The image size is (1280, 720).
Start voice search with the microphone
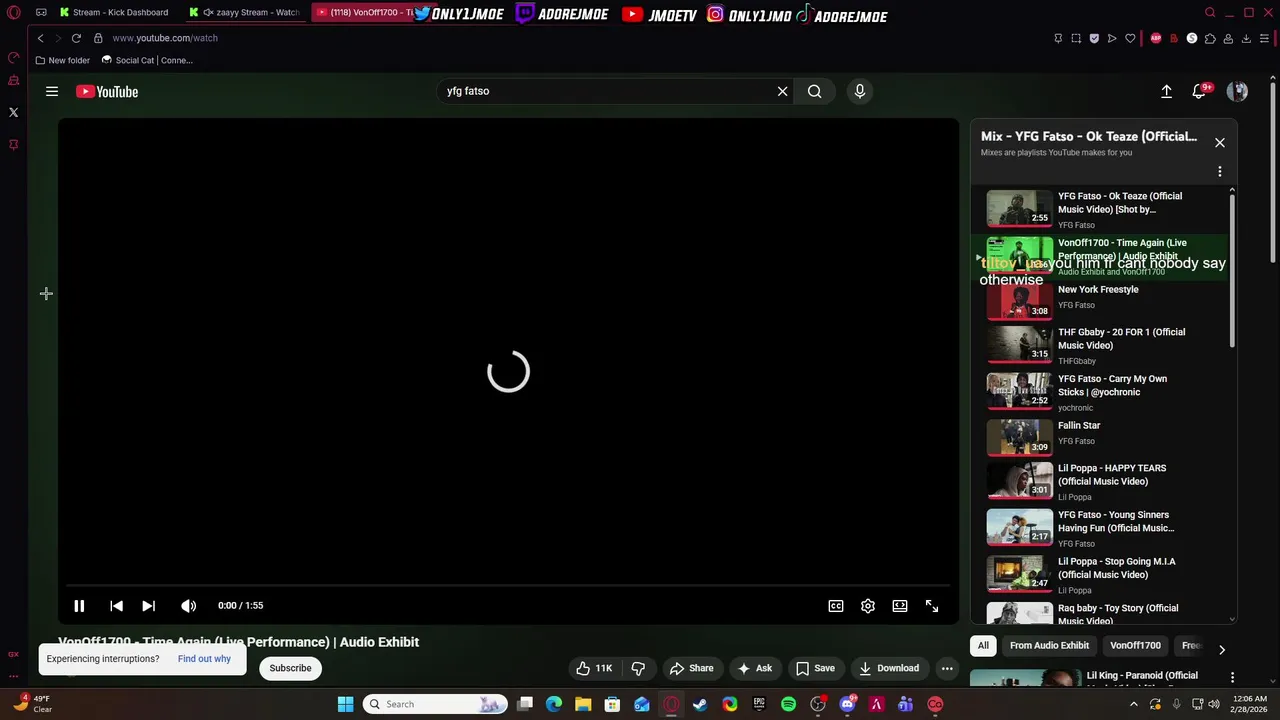click(859, 91)
